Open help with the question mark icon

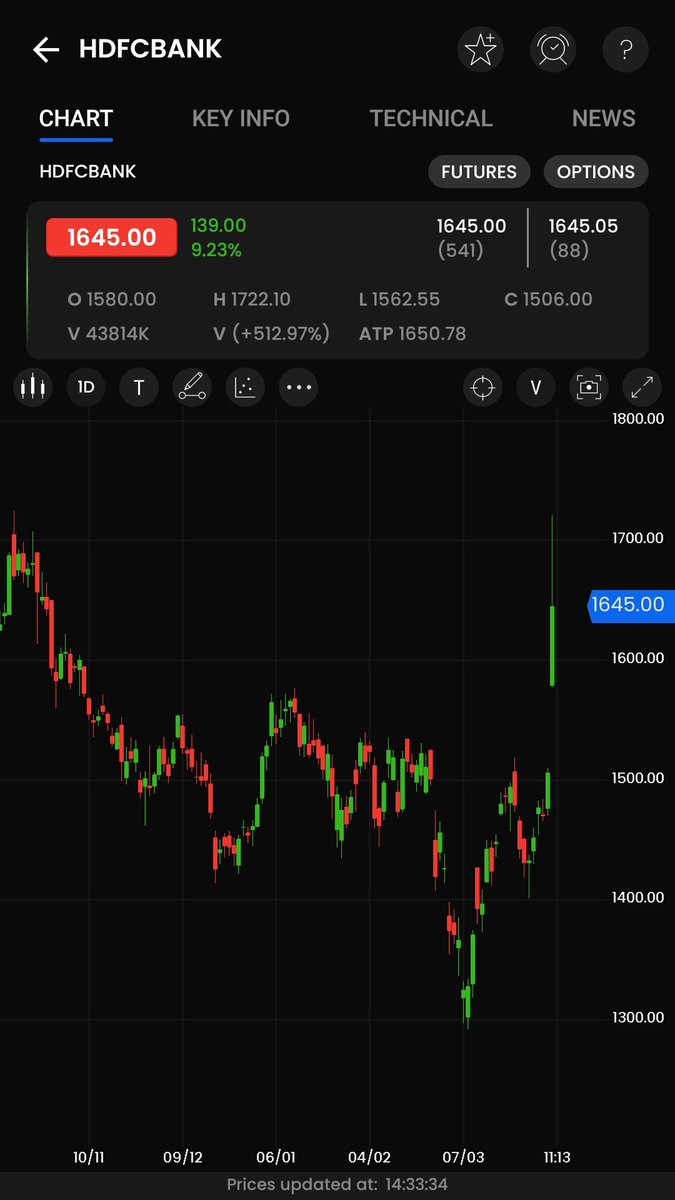coord(625,49)
